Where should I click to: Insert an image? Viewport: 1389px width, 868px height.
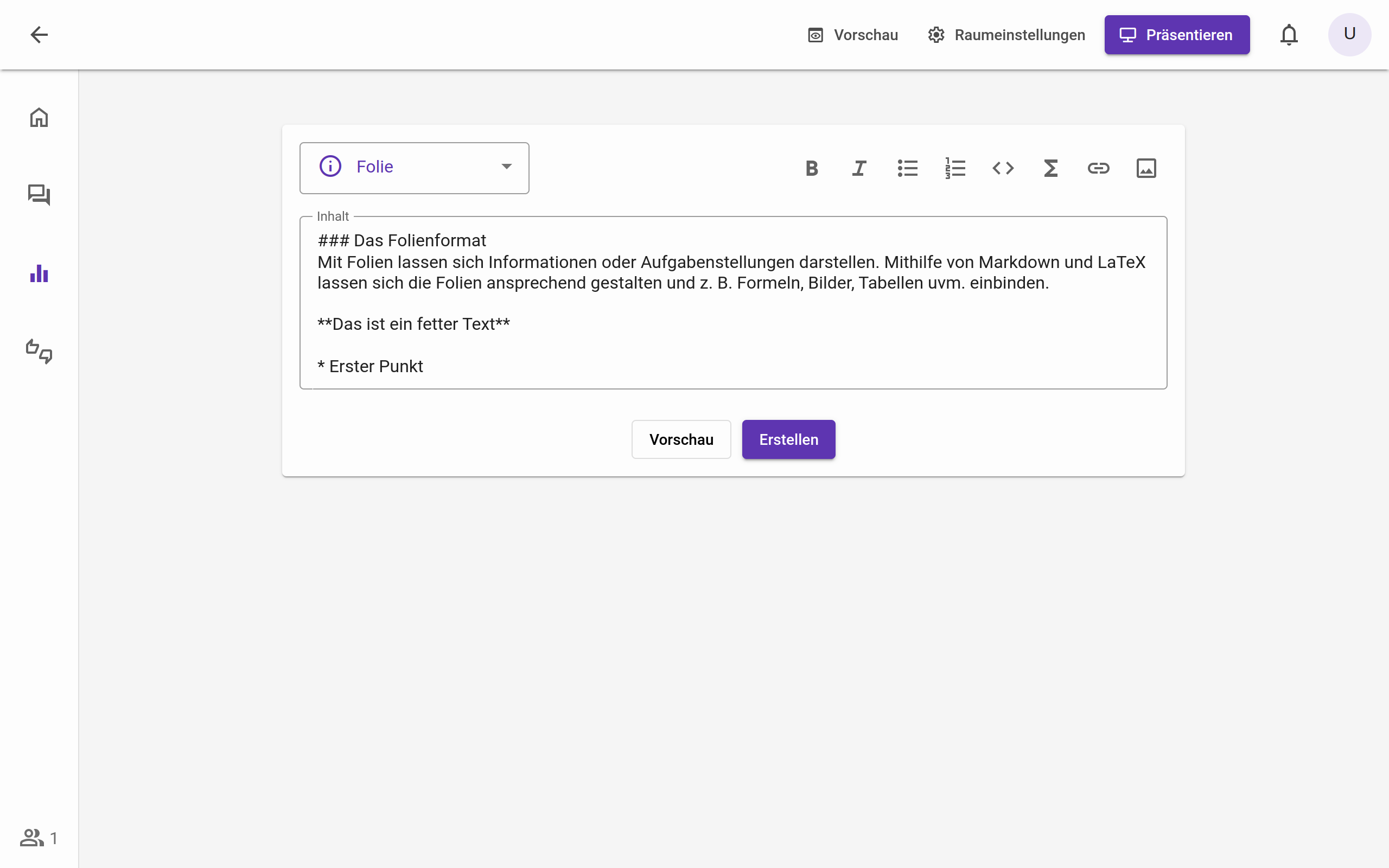pos(1146,168)
